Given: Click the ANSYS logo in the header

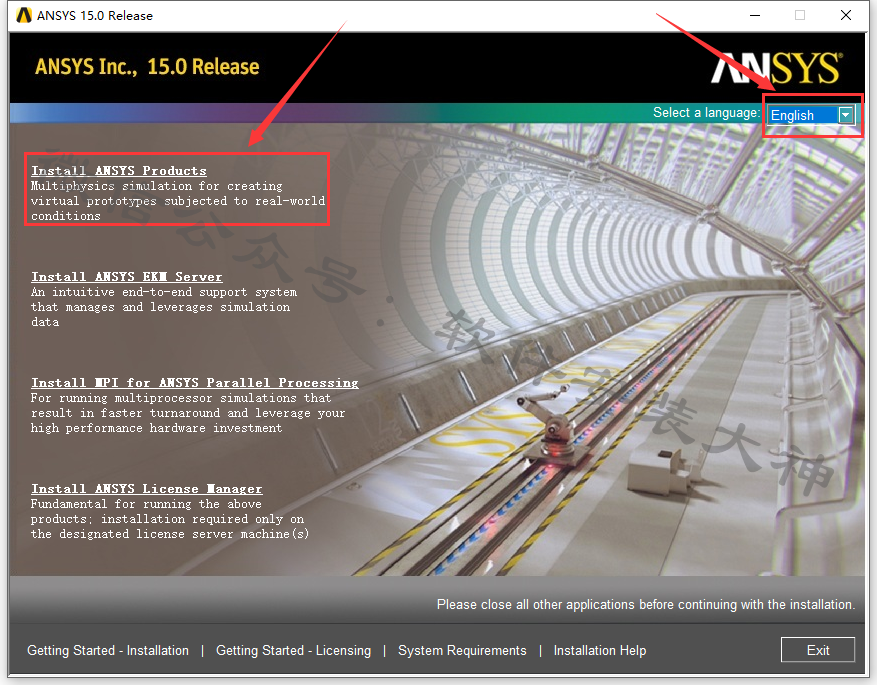Looking at the screenshot, I should 776,68.
